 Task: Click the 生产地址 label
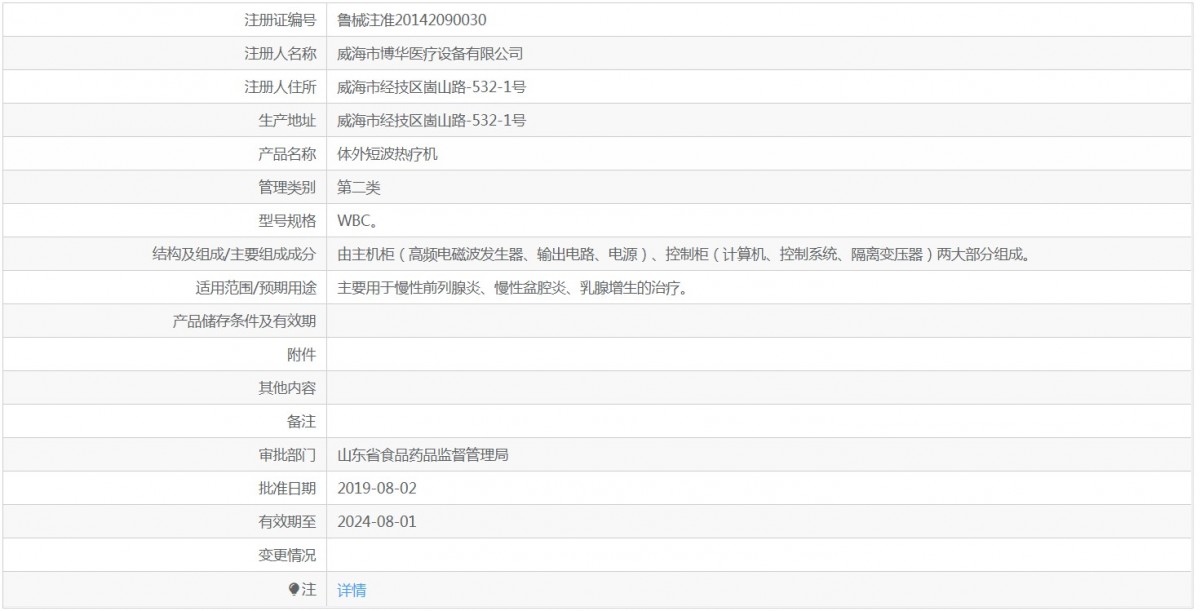pos(287,121)
